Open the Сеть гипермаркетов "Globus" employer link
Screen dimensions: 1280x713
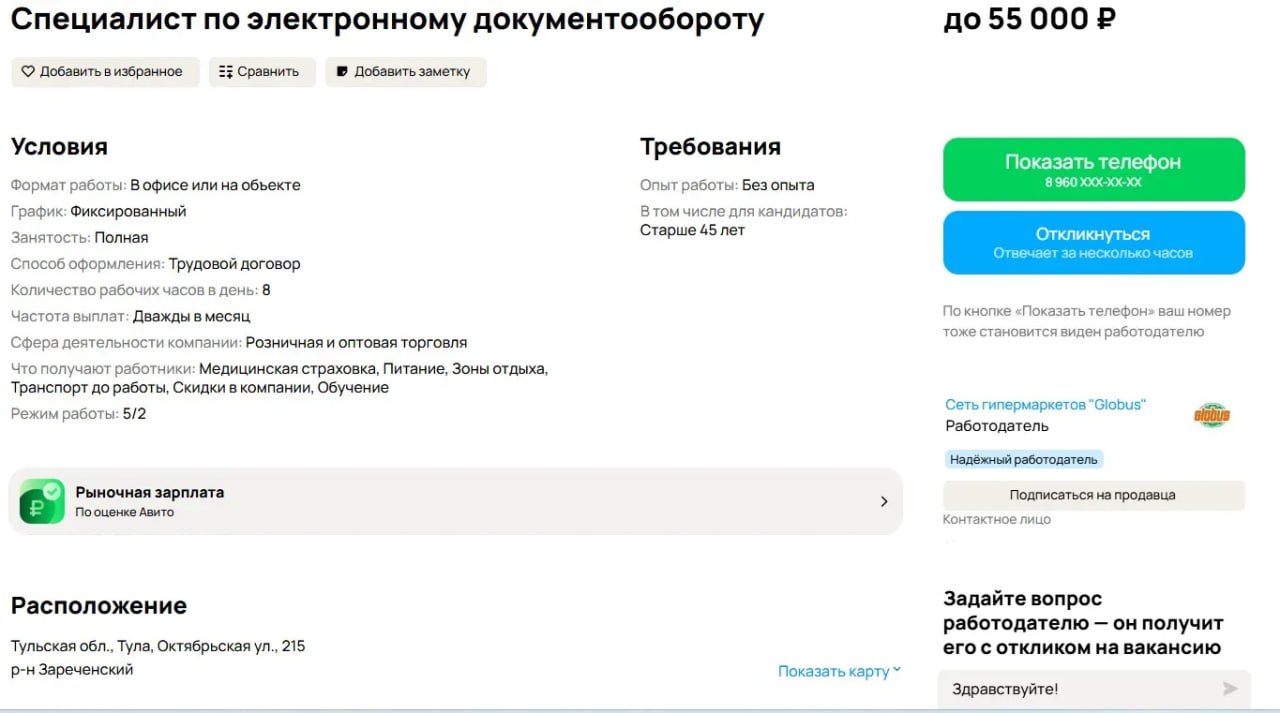pos(1045,405)
